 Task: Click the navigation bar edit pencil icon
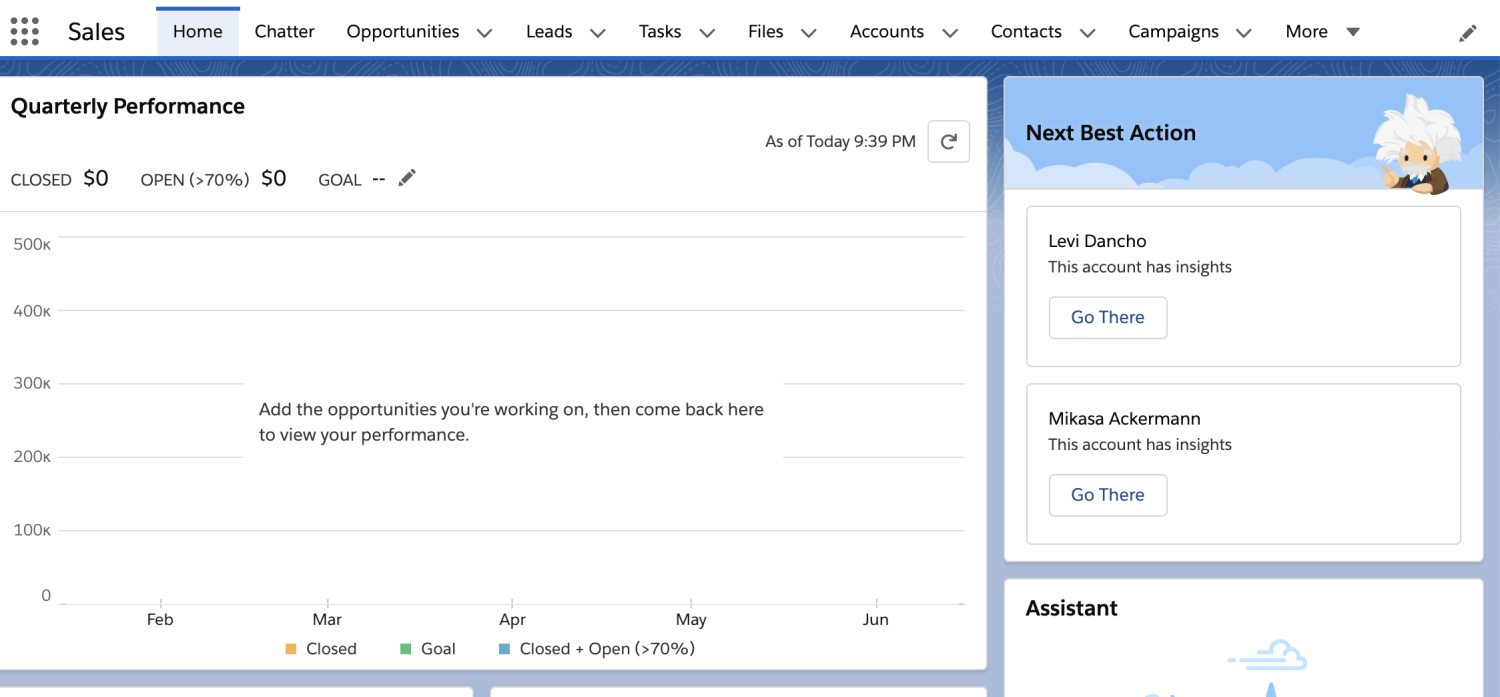click(1468, 32)
